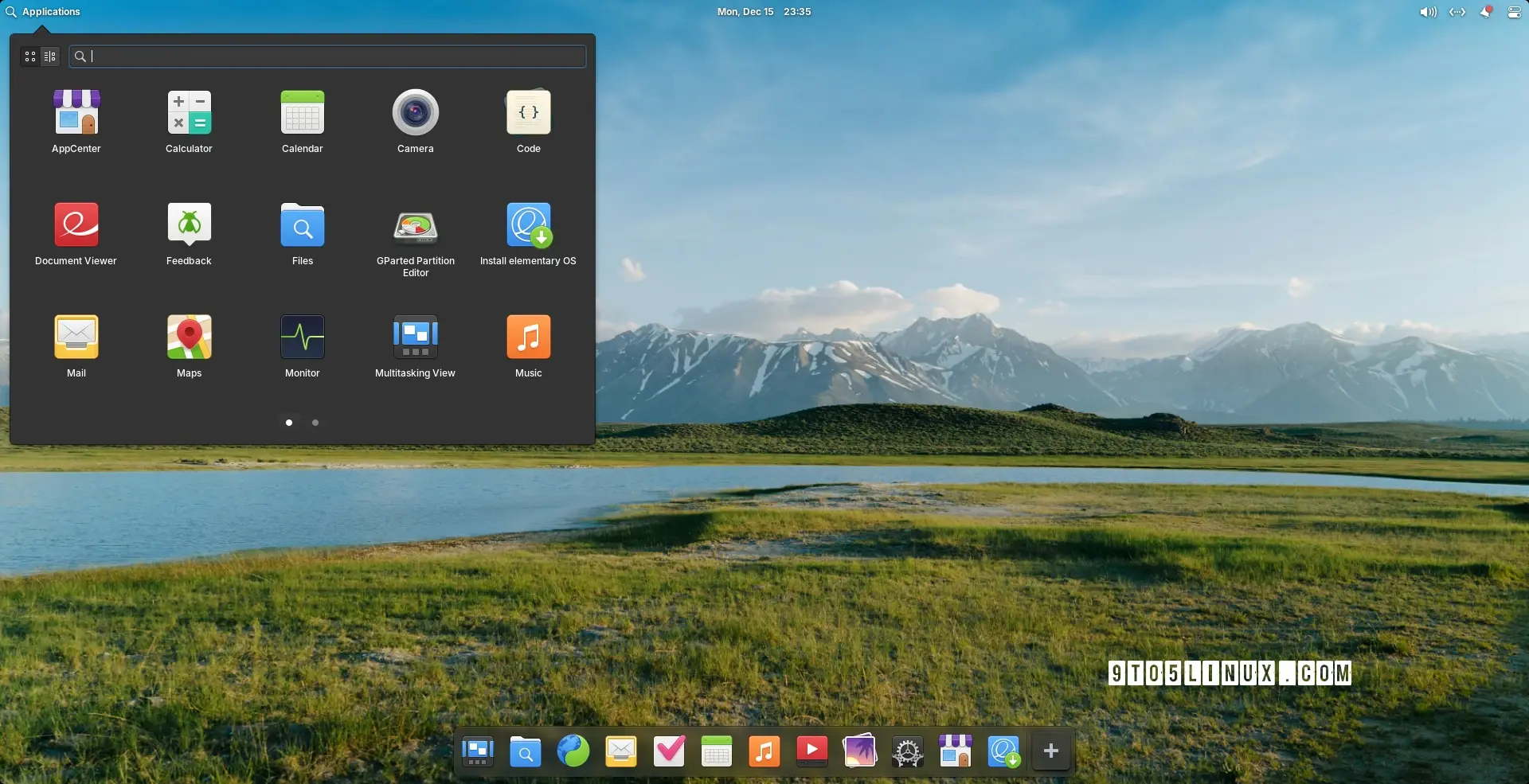Click the Applications menu in the panel

coord(43,12)
